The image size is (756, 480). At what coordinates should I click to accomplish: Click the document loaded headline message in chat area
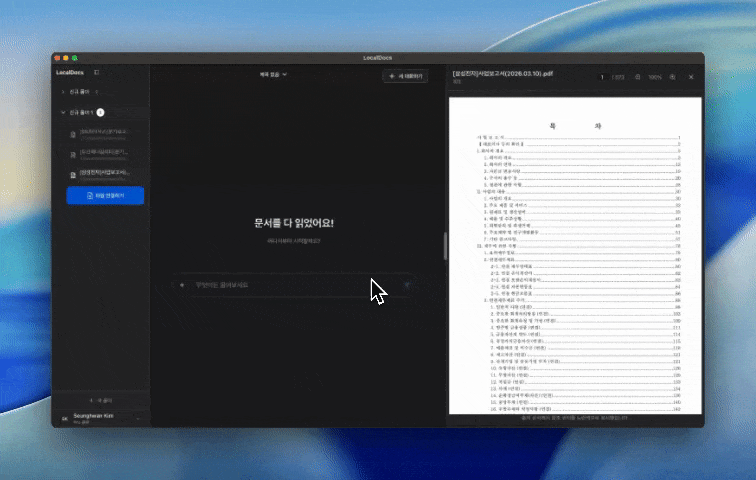click(294, 223)
